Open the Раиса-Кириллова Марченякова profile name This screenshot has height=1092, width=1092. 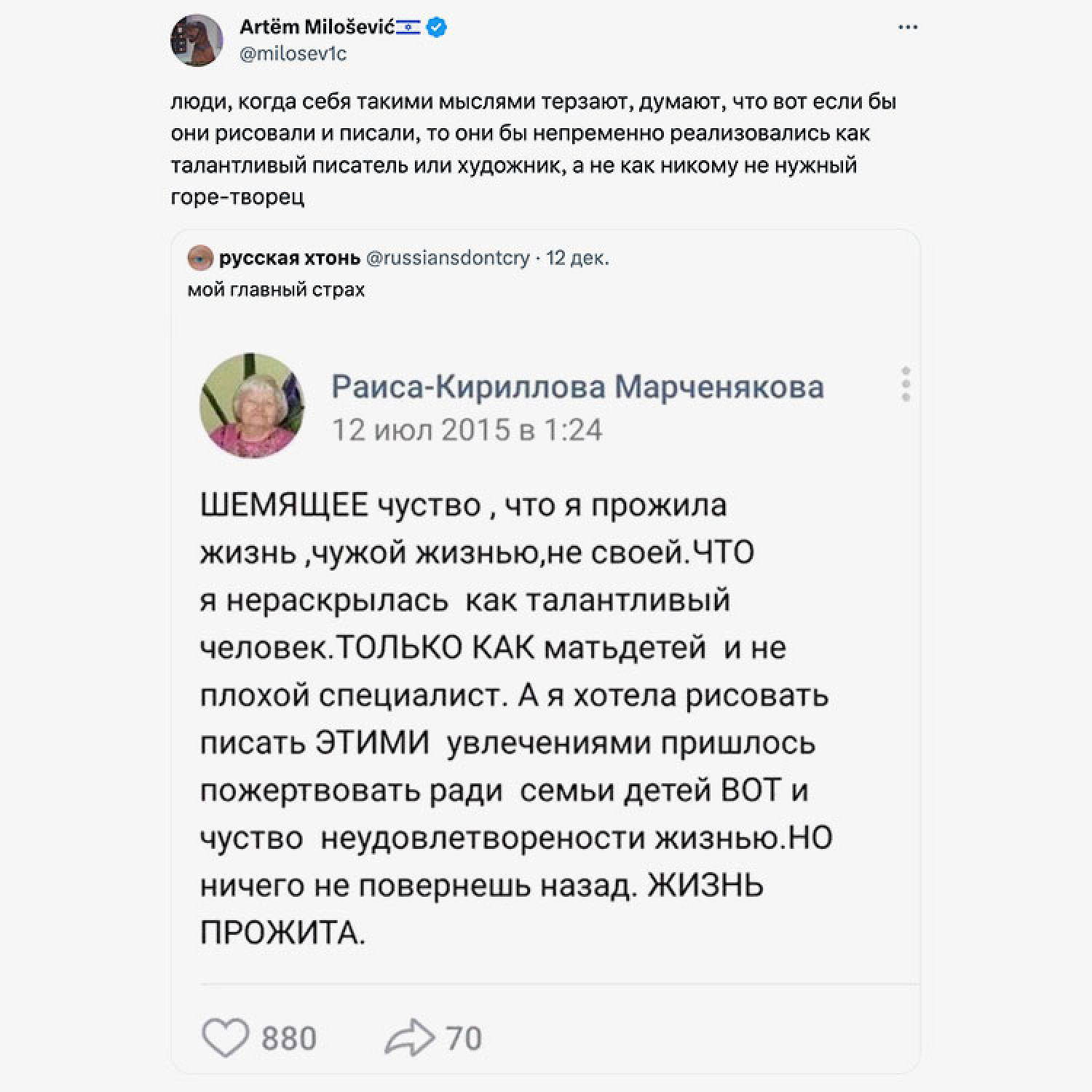[x=577, y=387]
